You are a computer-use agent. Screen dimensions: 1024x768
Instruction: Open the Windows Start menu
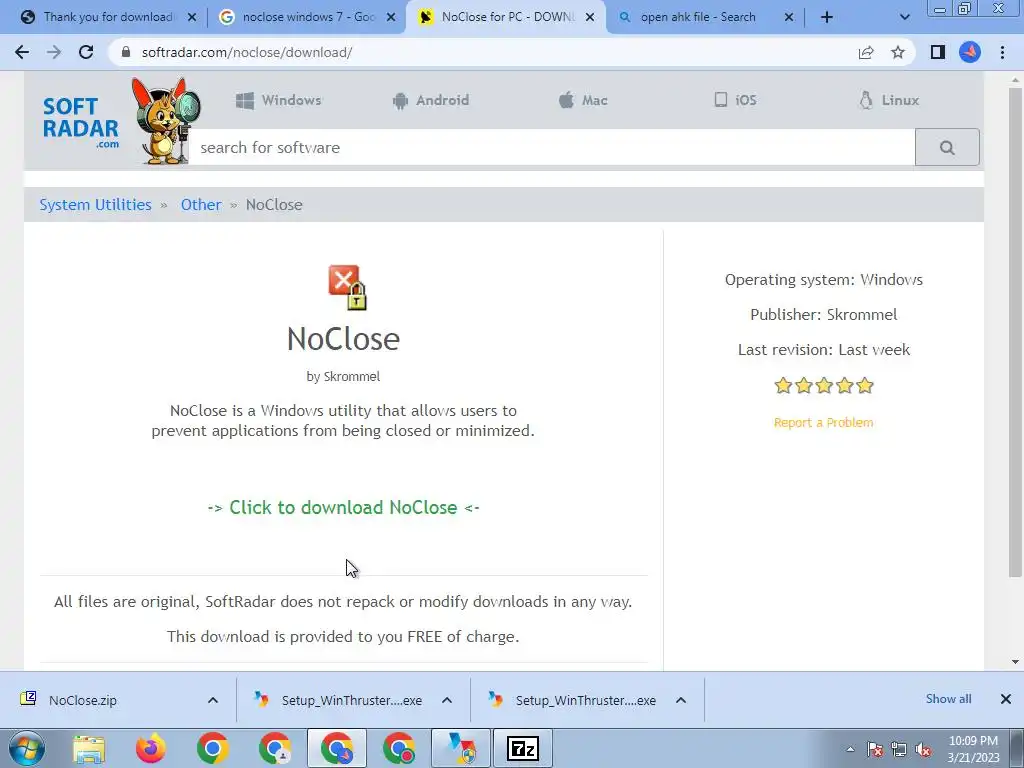[x=27, y=748]
